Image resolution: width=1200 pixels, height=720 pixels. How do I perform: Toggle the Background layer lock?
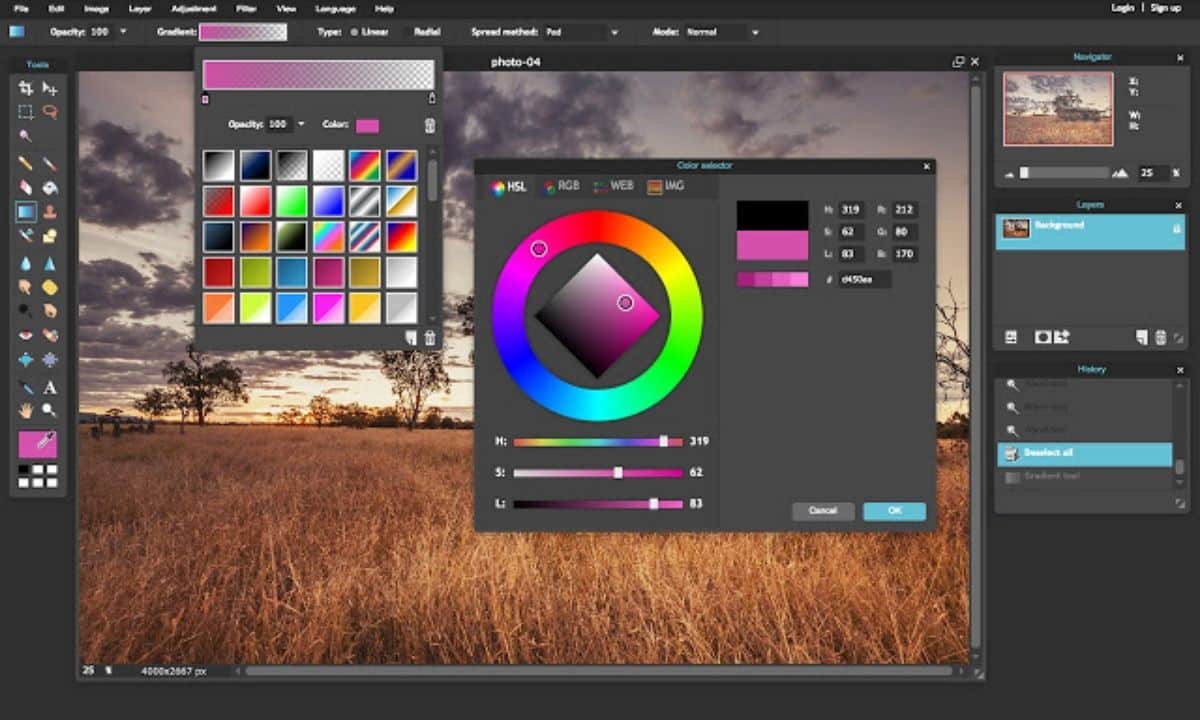tap(1176, 229)
